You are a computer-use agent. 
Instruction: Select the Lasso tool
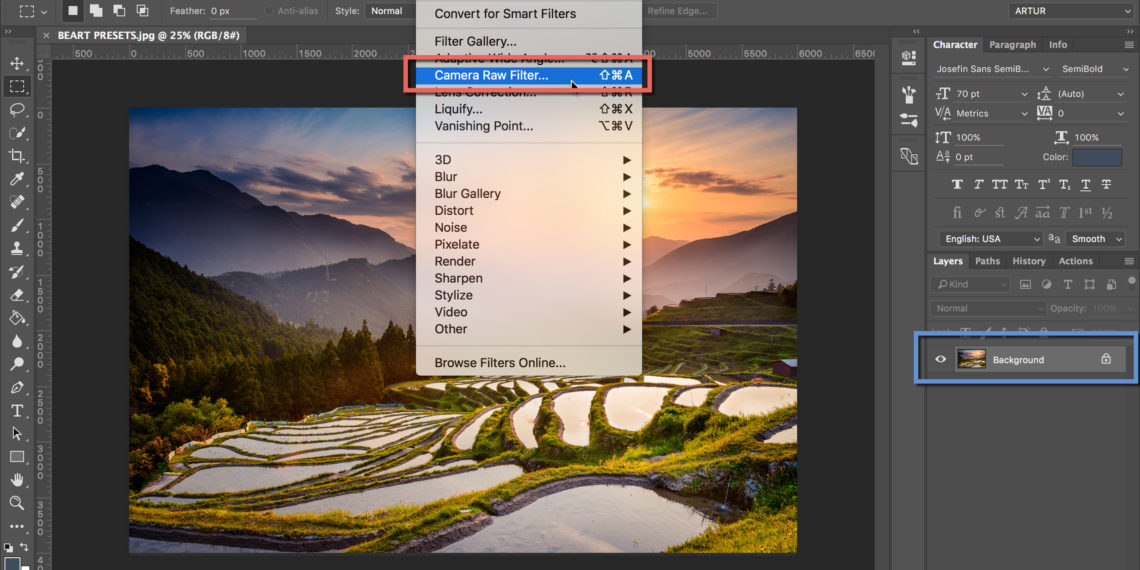click(17, 110)
